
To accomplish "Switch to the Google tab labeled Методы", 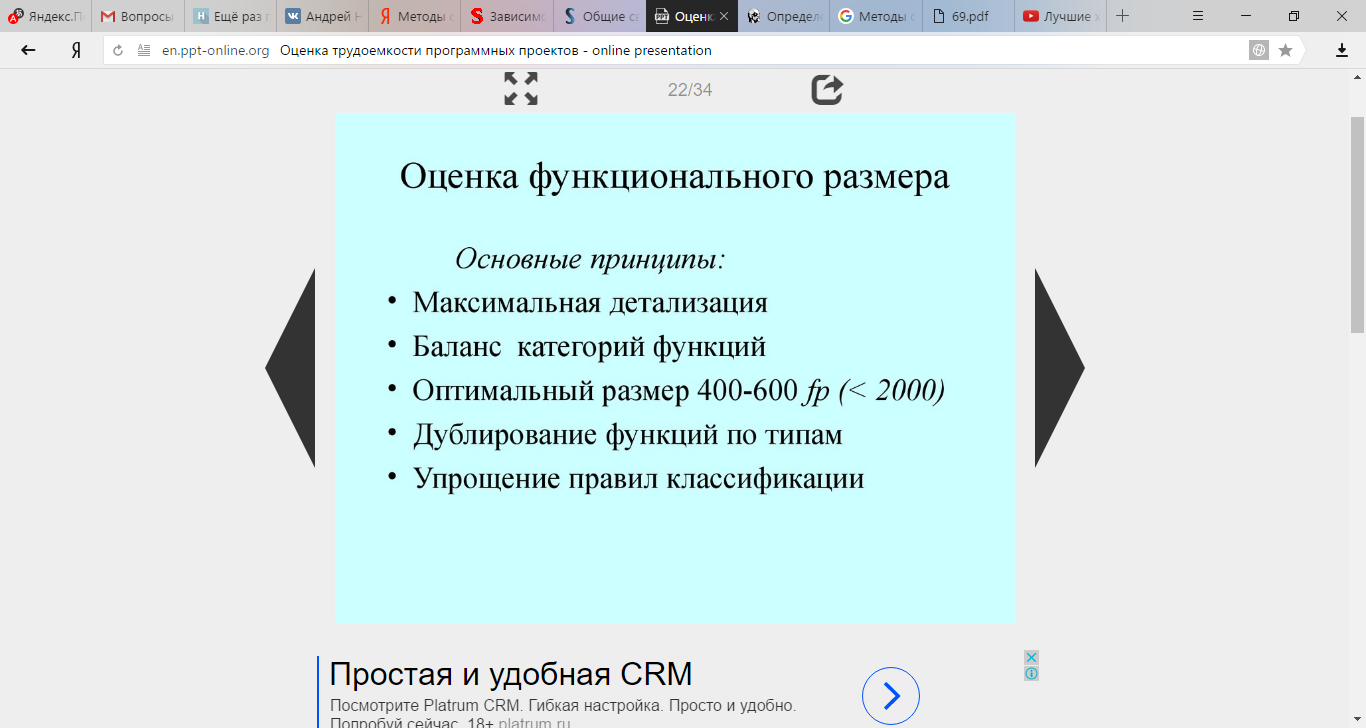I will pos(875,16).
